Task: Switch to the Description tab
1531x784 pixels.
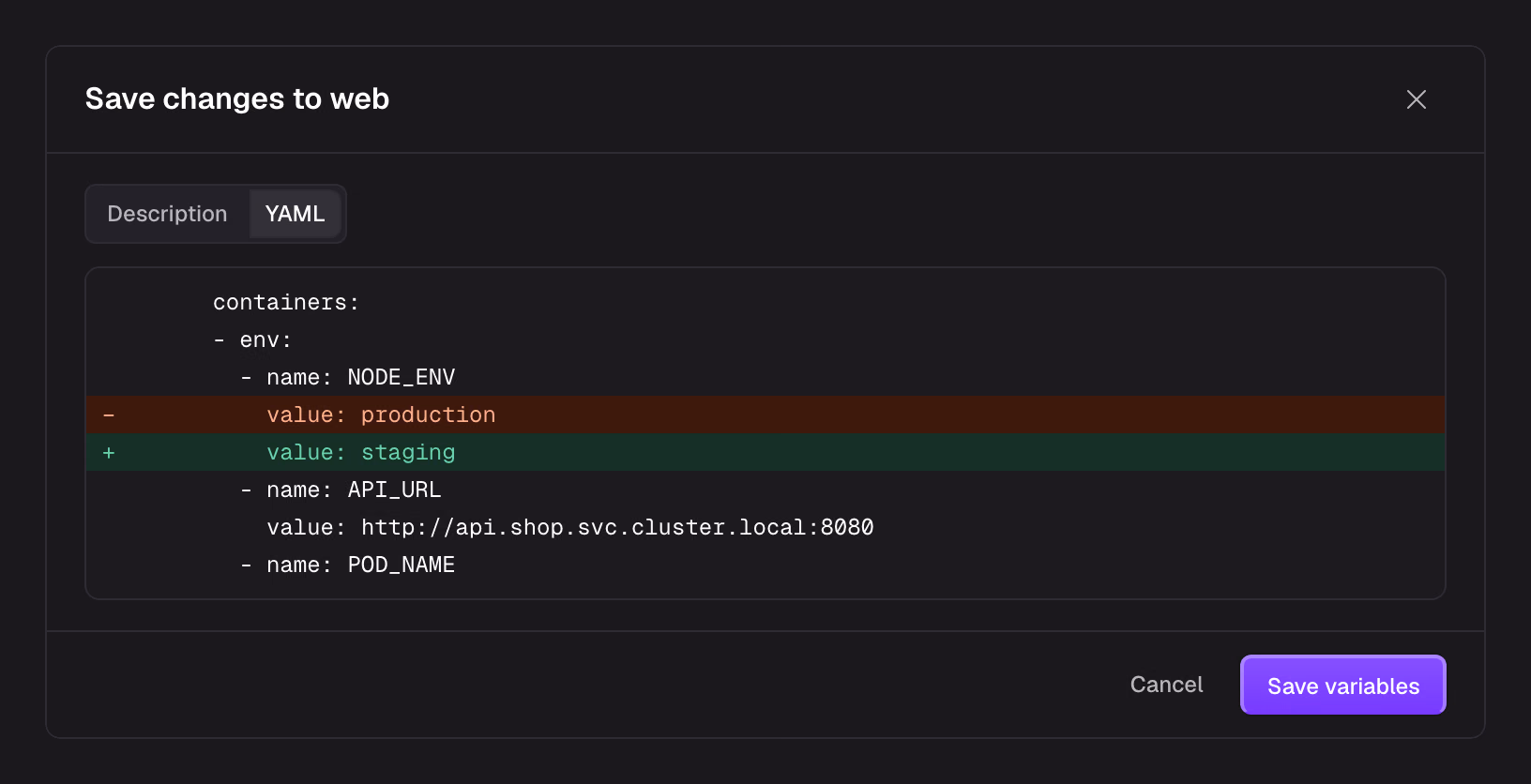Action: [167, 214]
